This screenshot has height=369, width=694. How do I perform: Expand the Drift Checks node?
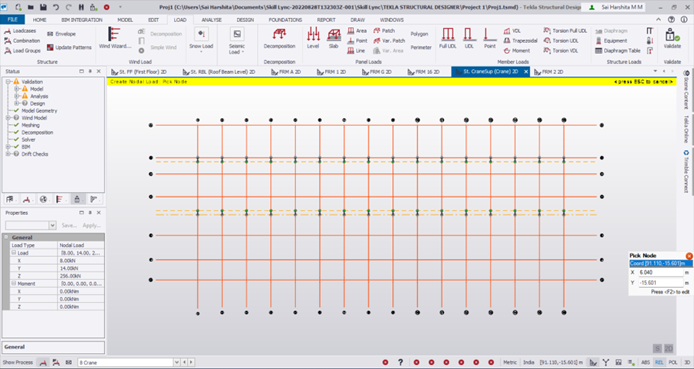pyautogui.click(x=8, y=154)
